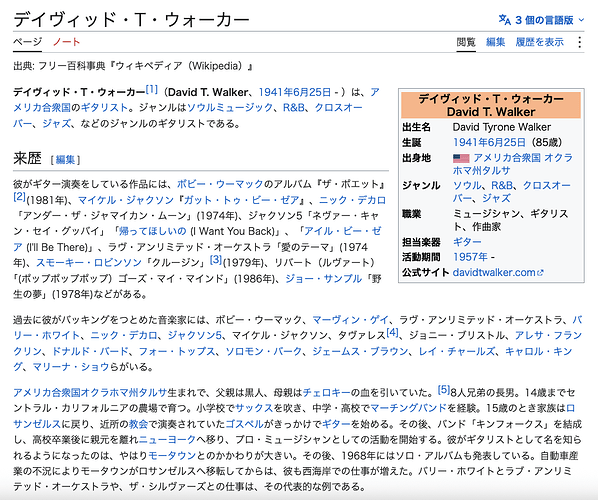Click the 担当楽器 infobox label
Viewport: 598px width, 500px height.
tap(421, 242)
